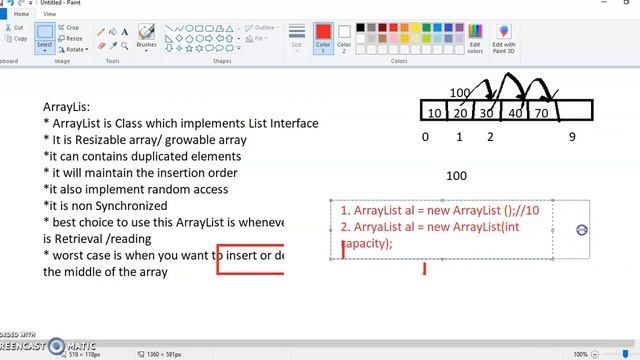Click the zoom slider thumb in status bar
Screen dimensions: 640x360
click(626, 354)
